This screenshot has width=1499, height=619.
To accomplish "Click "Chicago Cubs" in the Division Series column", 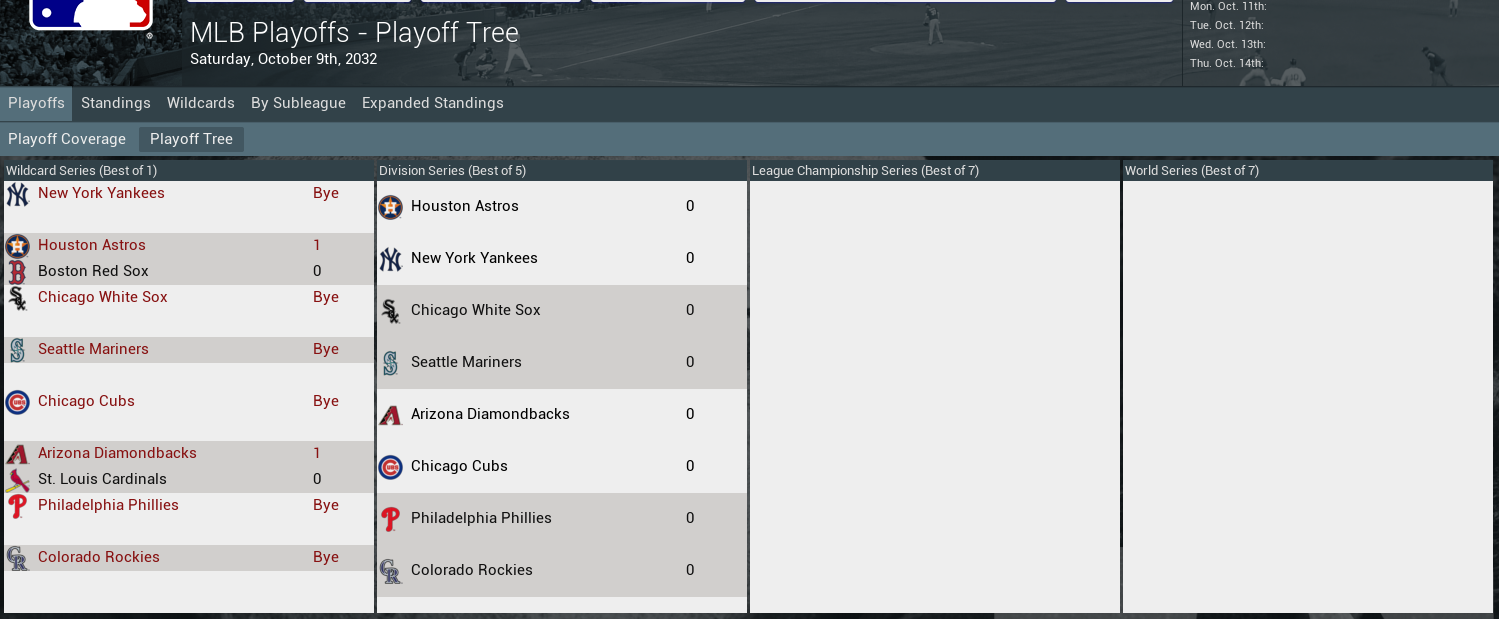I will pyautogui.click(x=459, y=466).
